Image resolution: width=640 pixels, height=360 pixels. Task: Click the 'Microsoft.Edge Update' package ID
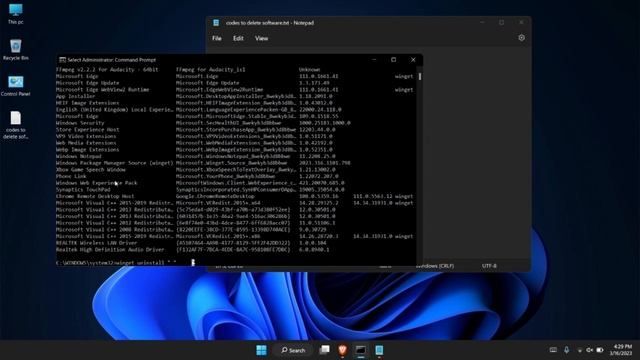(208, 83)
